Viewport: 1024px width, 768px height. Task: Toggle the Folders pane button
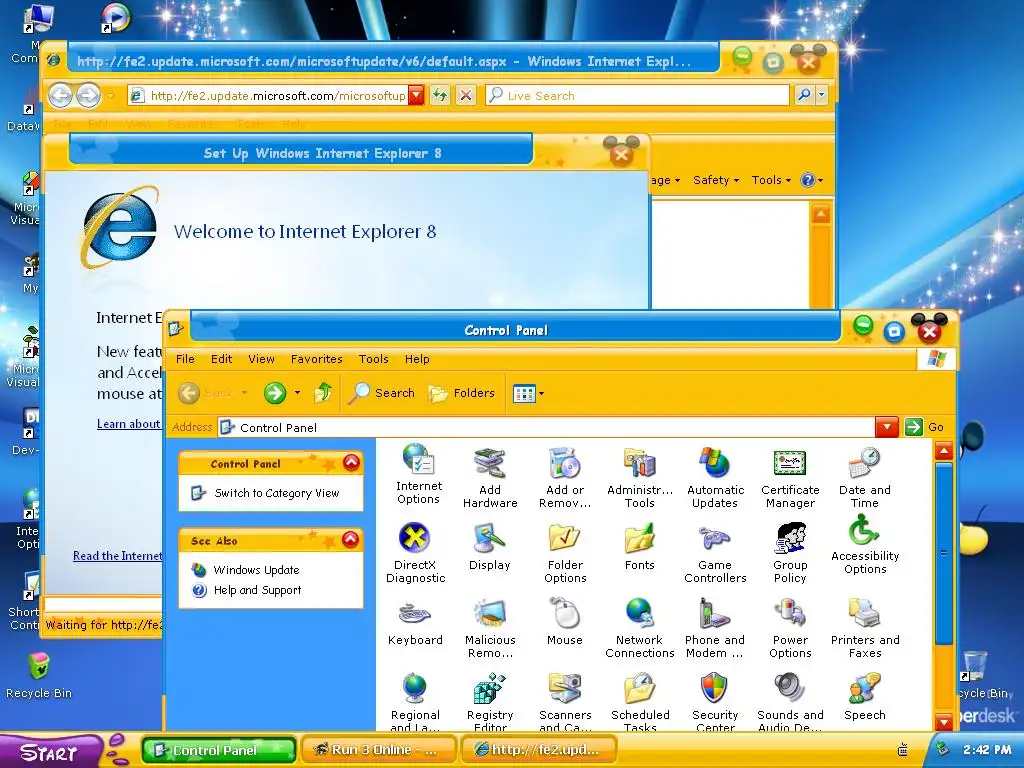pos(461,392)
